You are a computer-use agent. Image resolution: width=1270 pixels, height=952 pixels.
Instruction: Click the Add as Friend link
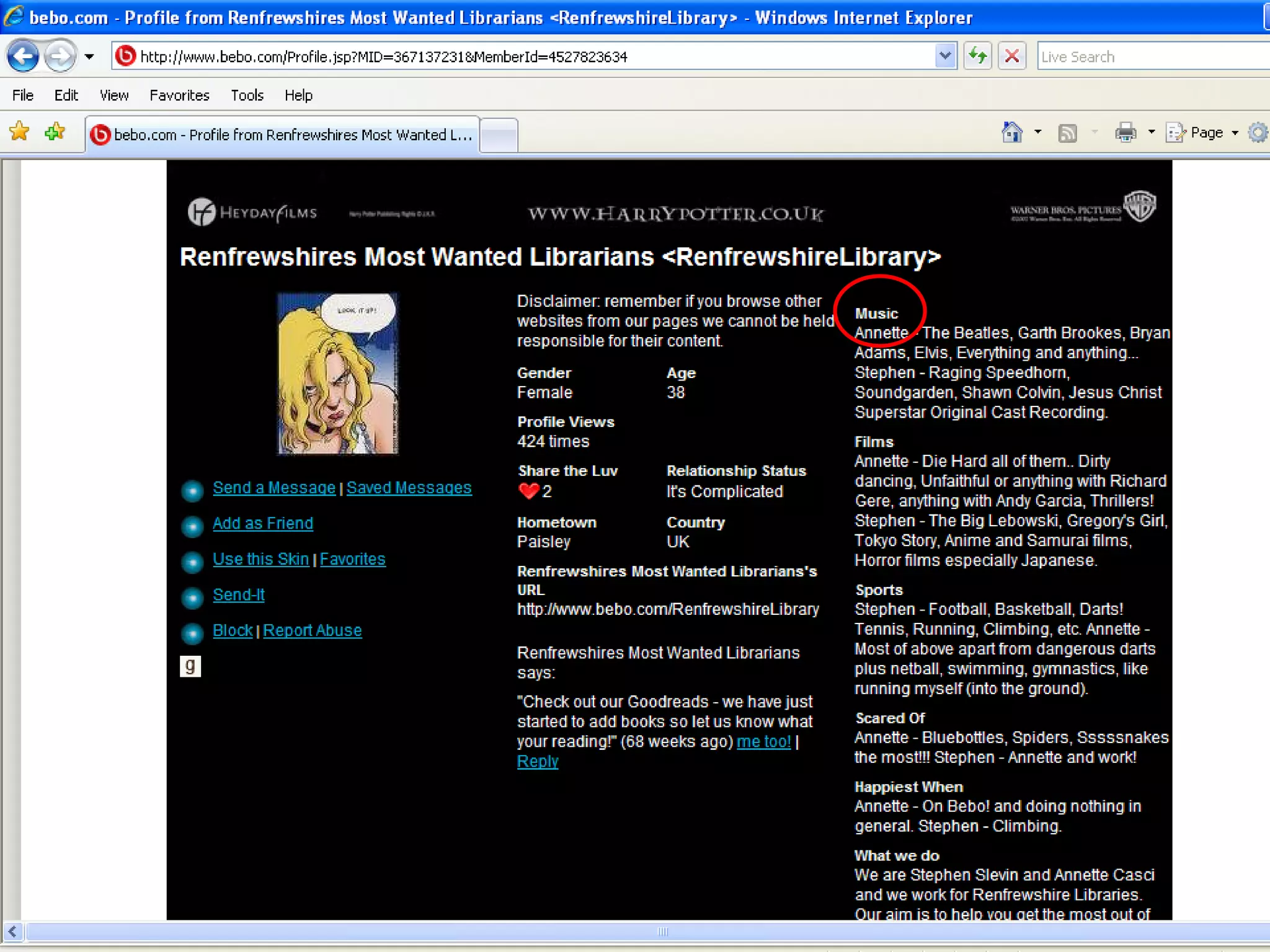coord(263,523)
